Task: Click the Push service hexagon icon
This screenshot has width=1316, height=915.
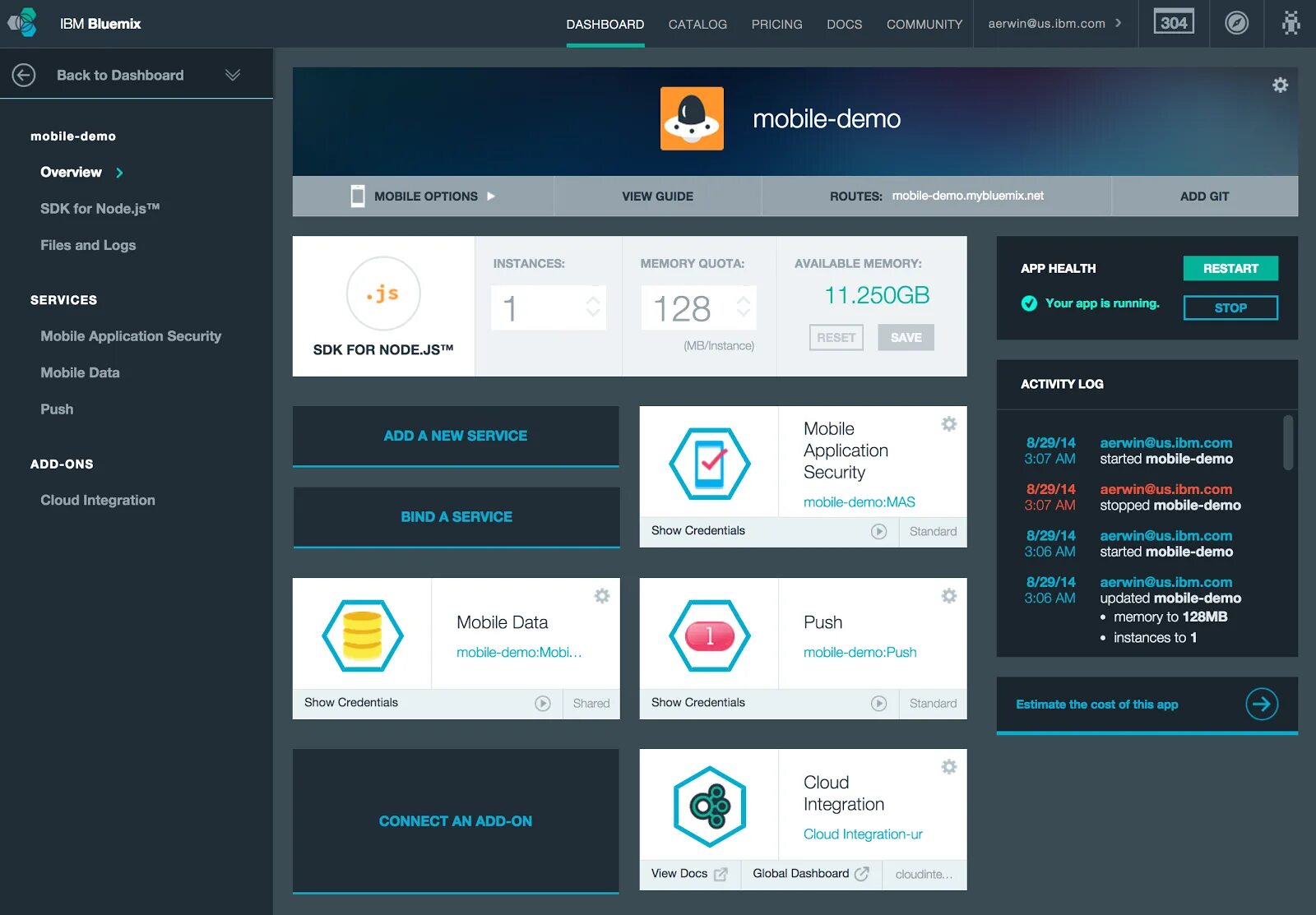Action: coord(709,635)
